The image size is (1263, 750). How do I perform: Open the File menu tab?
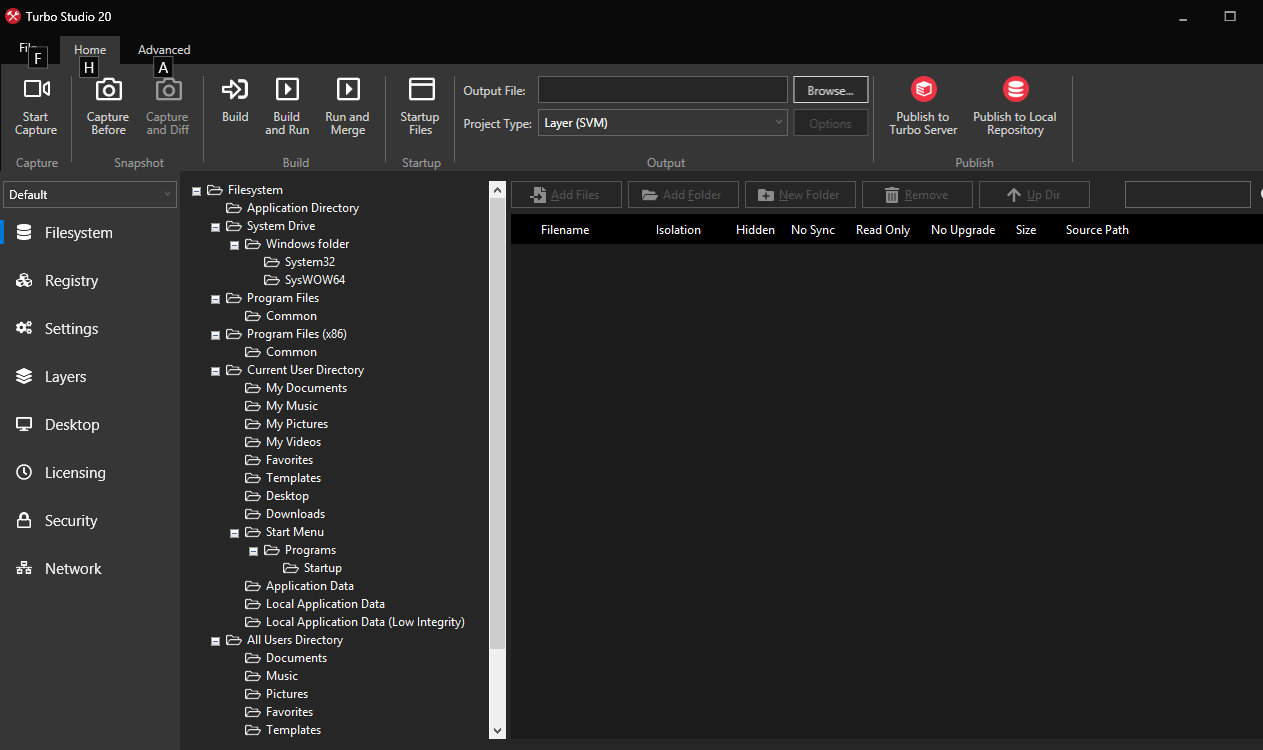click(x=27, y=49)
